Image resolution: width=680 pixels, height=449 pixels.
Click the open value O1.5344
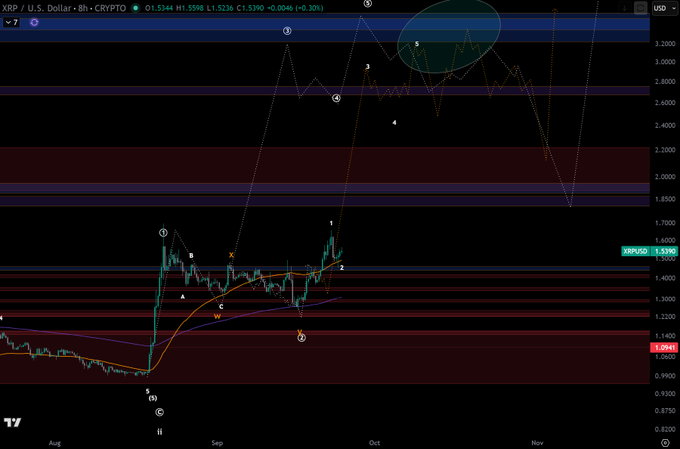pyautogui.click(x=159, y=8)
